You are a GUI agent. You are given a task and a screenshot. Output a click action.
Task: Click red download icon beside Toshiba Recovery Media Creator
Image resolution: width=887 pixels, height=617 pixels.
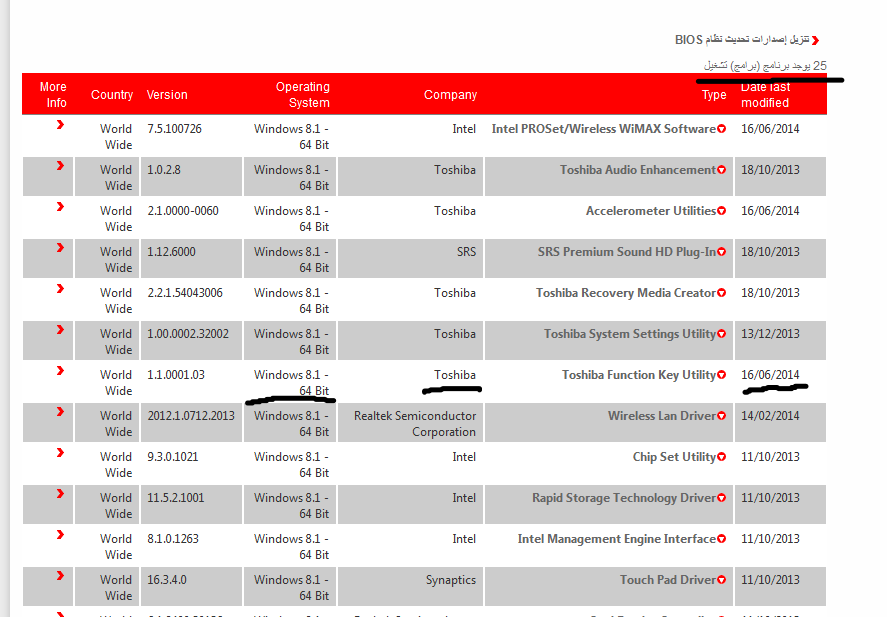click(x=721, y=293)
